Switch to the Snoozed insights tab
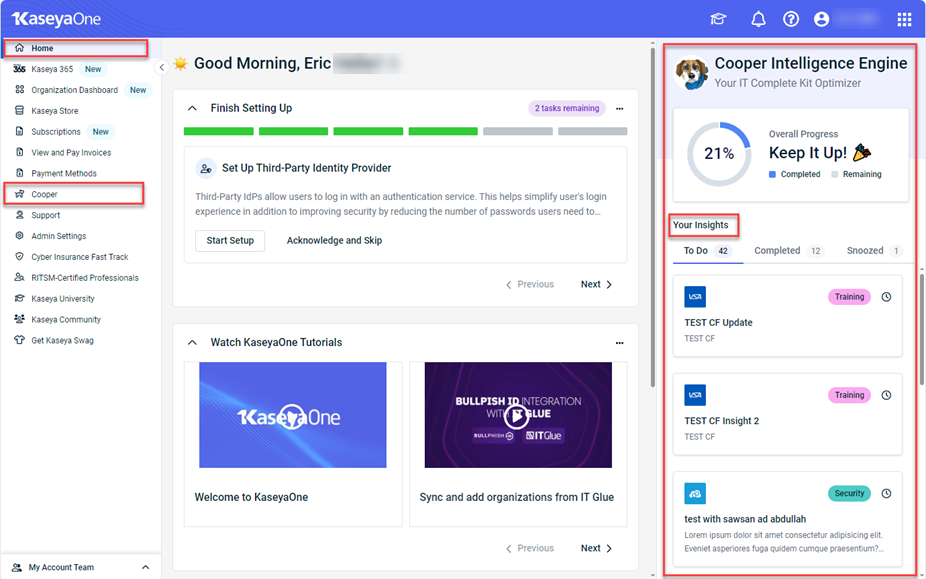This screenshot has width=926, height=579. pos(875,251)
